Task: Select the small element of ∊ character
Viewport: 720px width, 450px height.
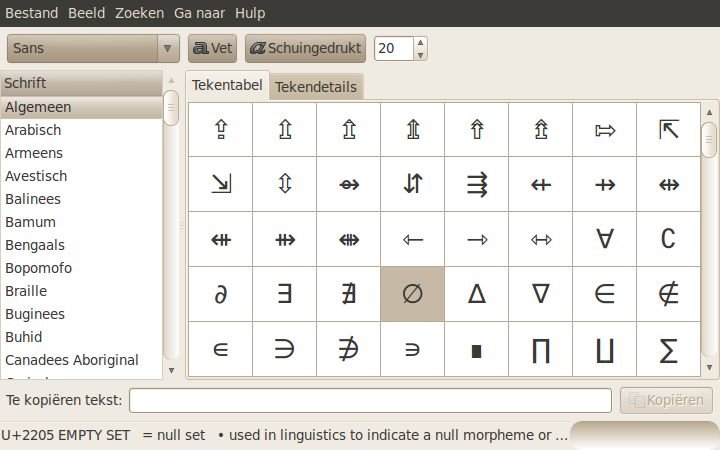Action: tap(220, 349)
